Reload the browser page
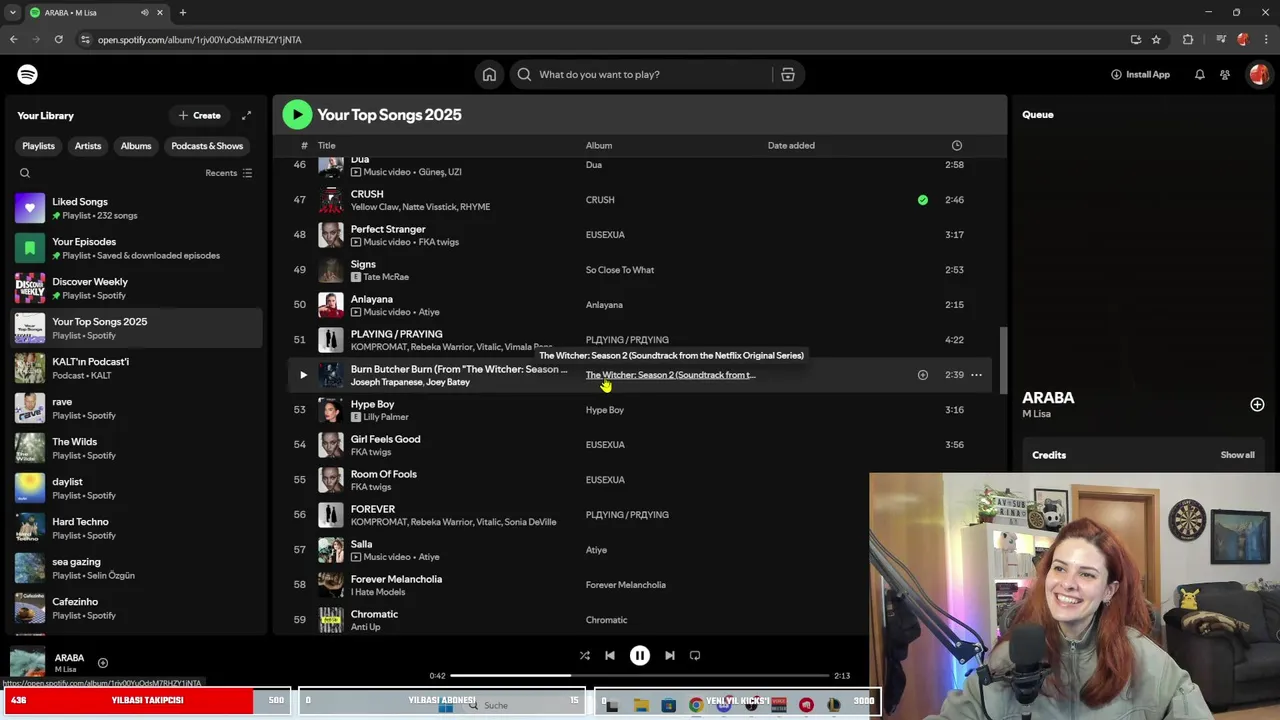This screenshot has height=720, width=1280. [59, 39]
